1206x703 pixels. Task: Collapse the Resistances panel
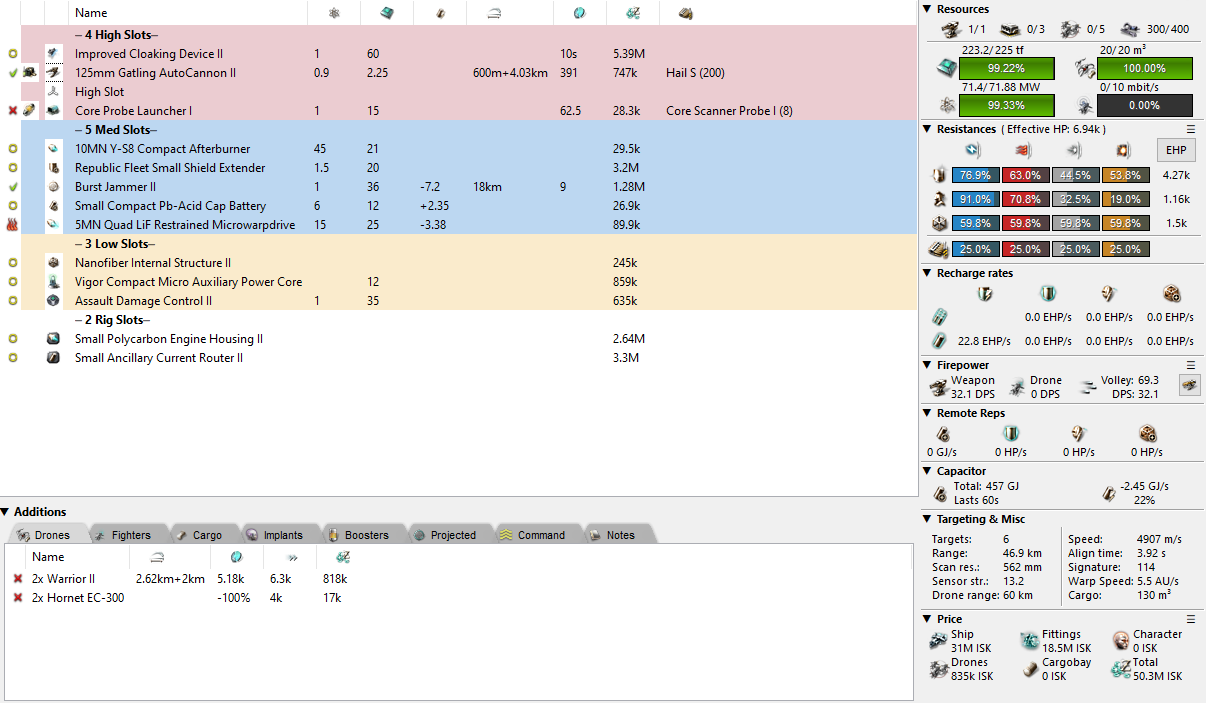(x=927, y=129)
